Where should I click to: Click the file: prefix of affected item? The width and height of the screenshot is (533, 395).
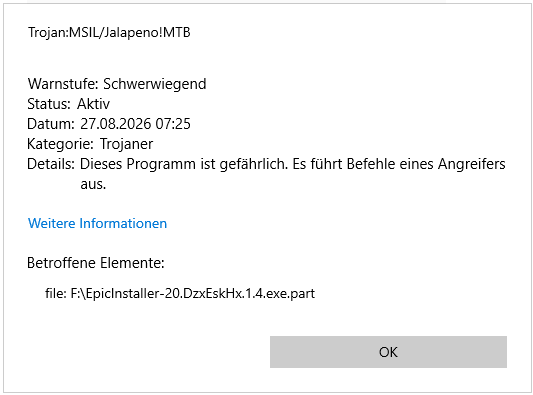coord(56,293)
